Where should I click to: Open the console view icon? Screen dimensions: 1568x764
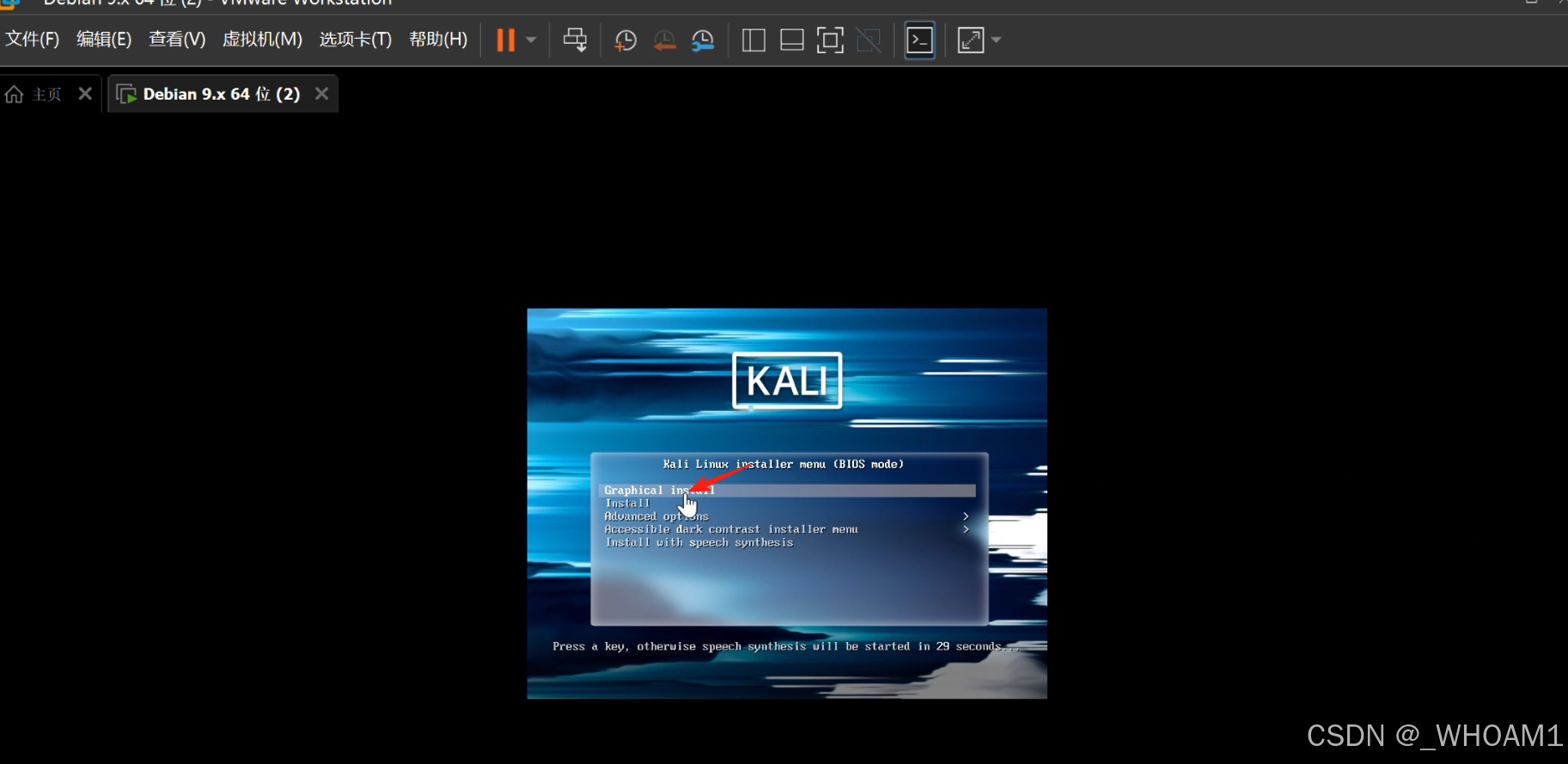[x=920, y=40]
